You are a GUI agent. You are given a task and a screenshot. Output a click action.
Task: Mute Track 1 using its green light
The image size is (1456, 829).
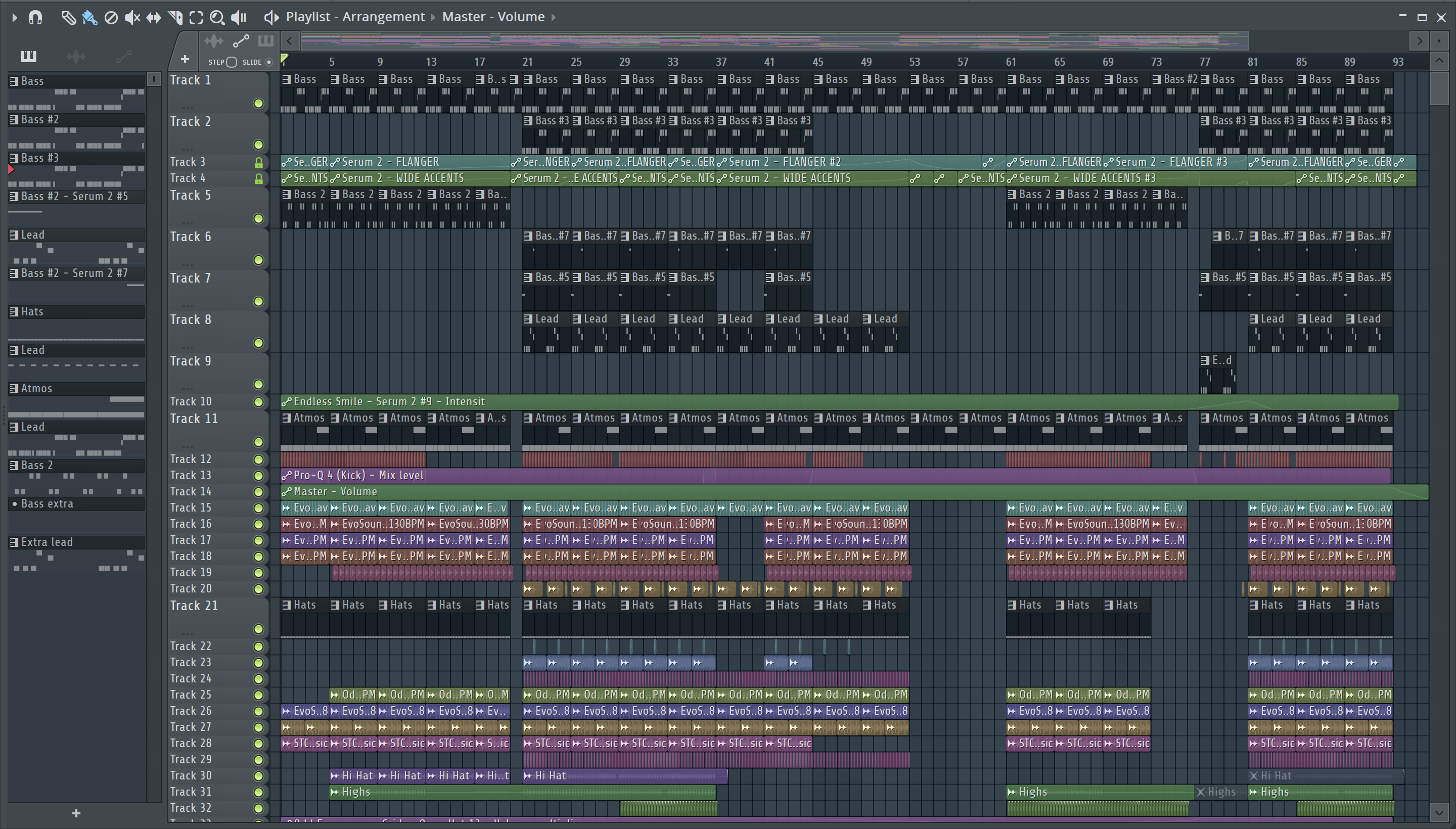click(258, 104)
